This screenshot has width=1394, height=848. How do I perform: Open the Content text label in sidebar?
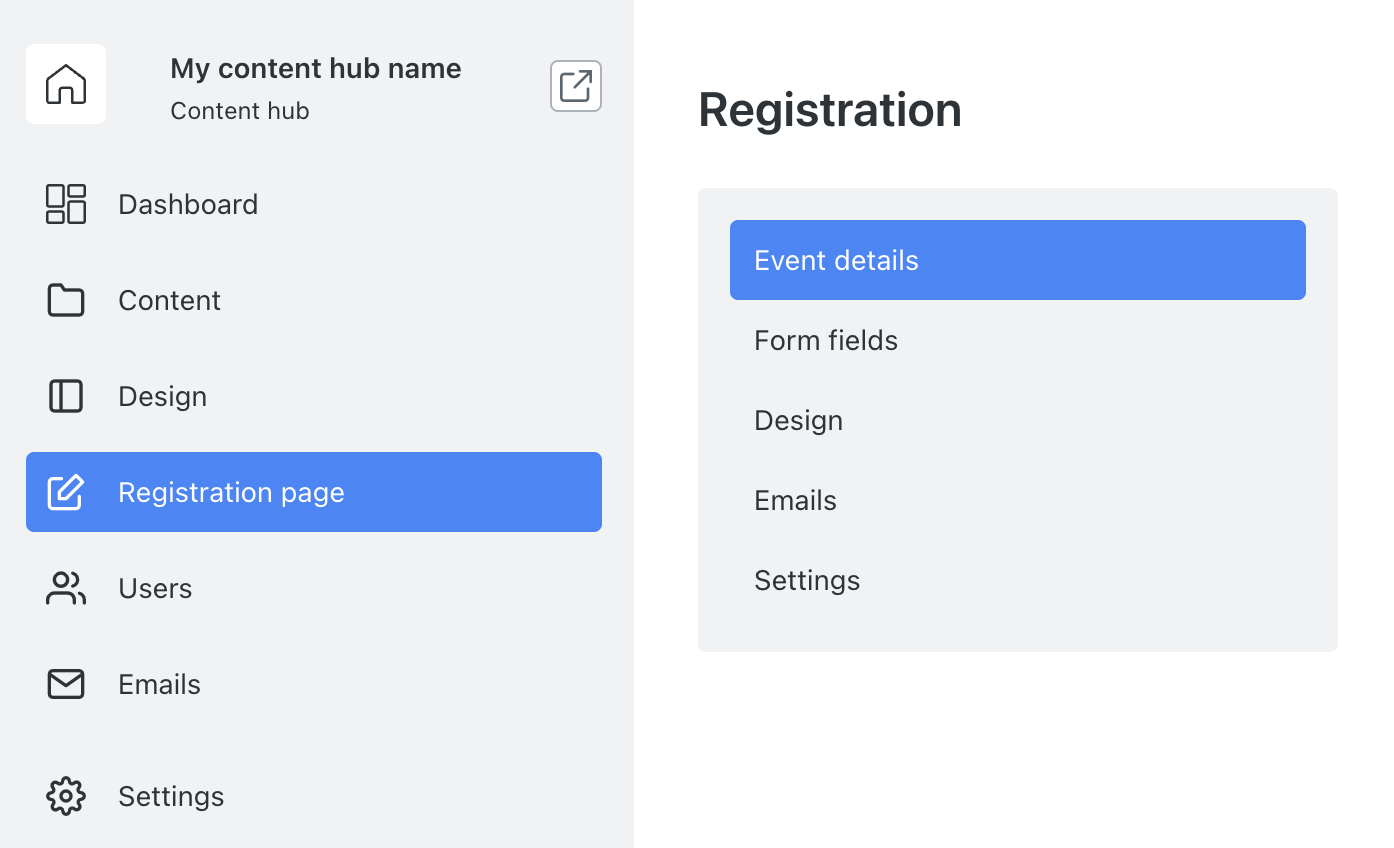click(169, 300)
